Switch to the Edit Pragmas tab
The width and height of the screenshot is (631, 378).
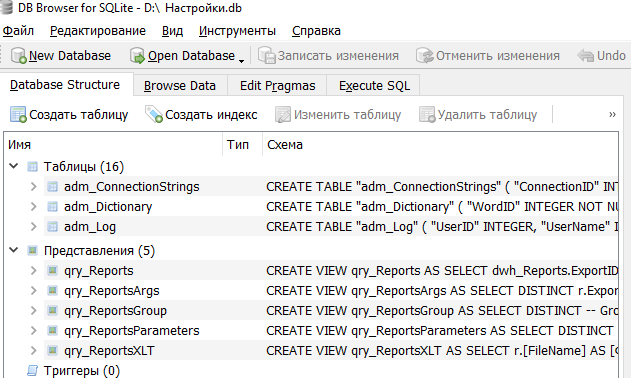[x=277, y=85]
